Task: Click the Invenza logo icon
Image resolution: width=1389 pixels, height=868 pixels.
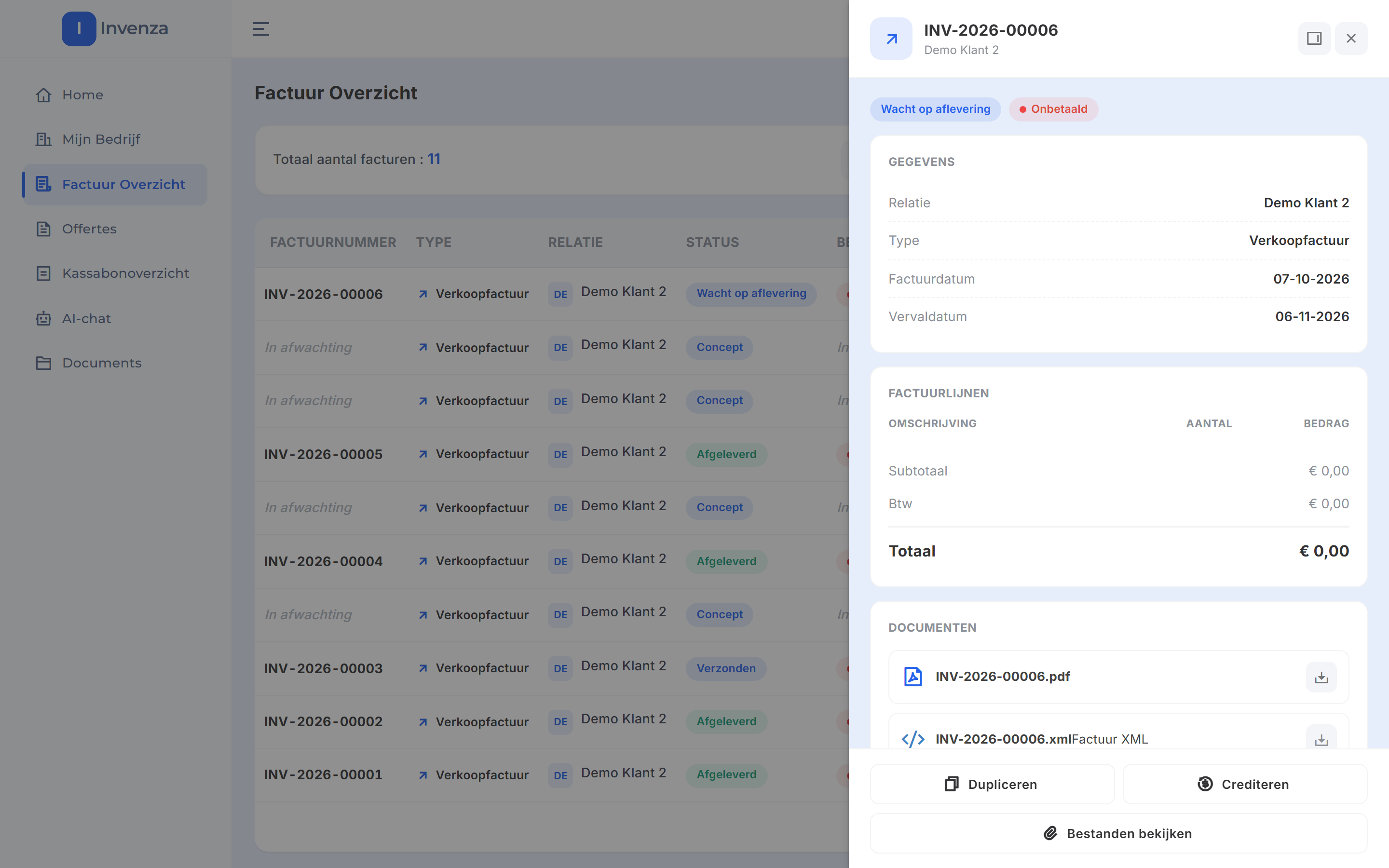Action: (x=79, y=29)
